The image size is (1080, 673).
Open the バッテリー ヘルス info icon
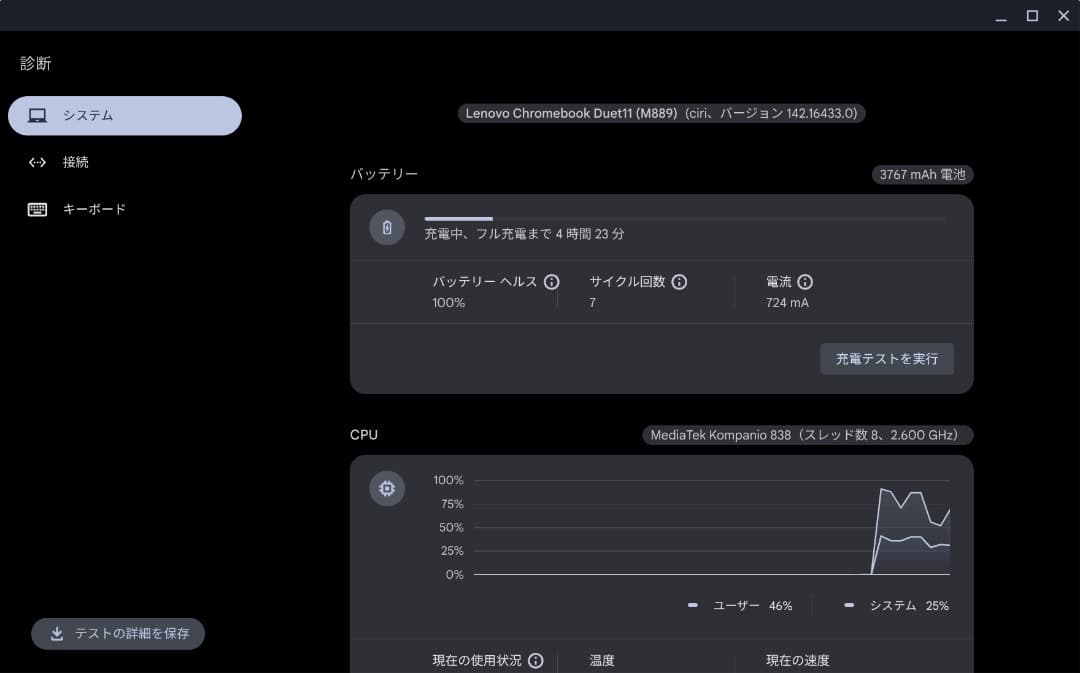coord(551,282)
